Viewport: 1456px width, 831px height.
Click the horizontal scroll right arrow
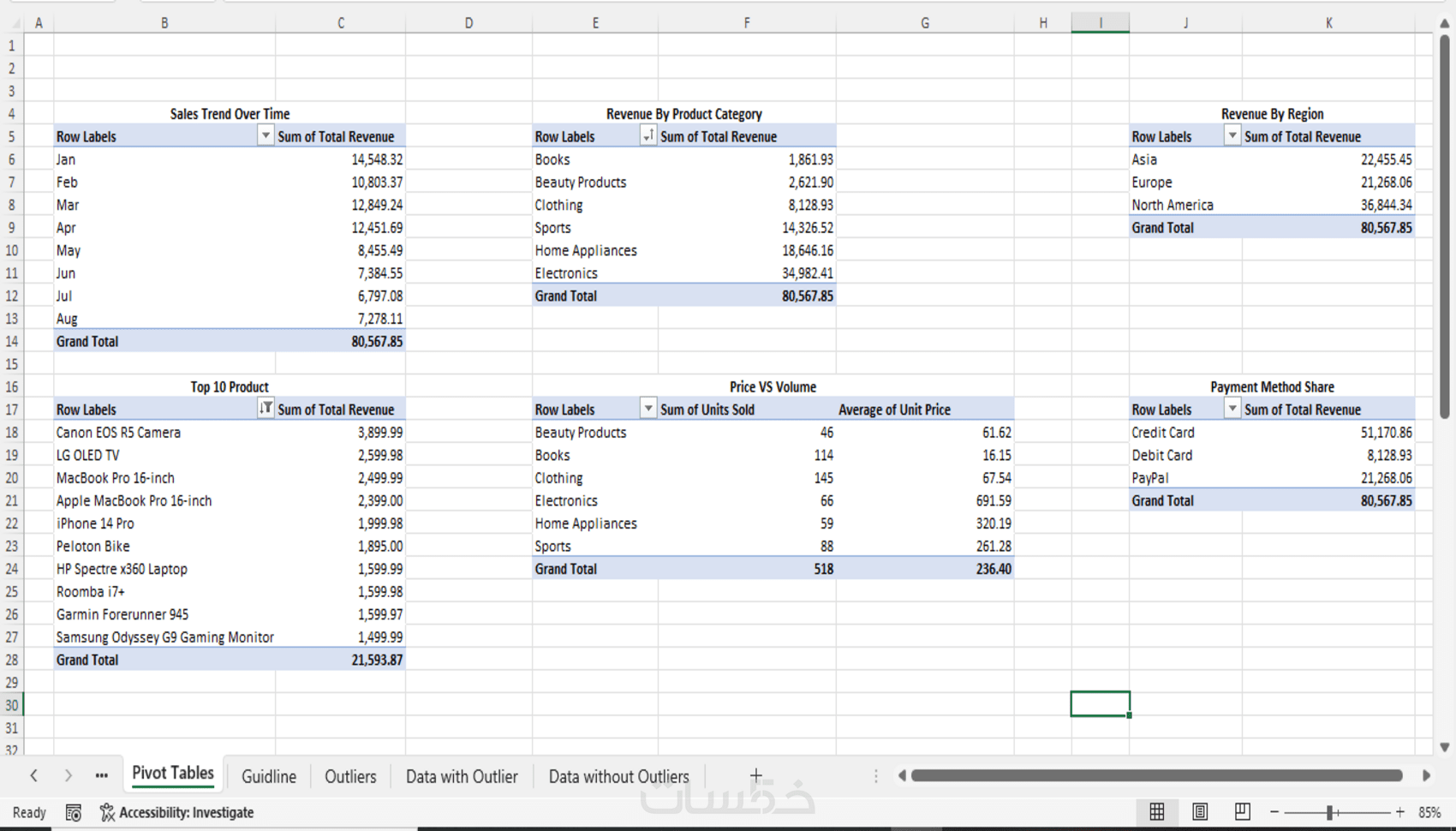1426,775
